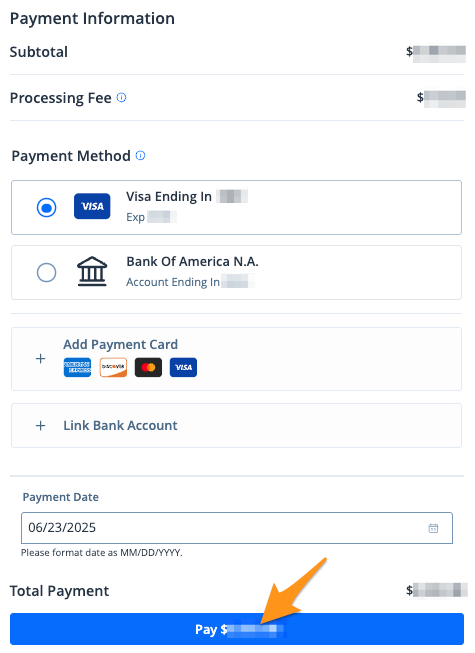The width and height of the screenshot is (475, 653).
Task: Click the Discover card icon
Action: tap(113, 367)
